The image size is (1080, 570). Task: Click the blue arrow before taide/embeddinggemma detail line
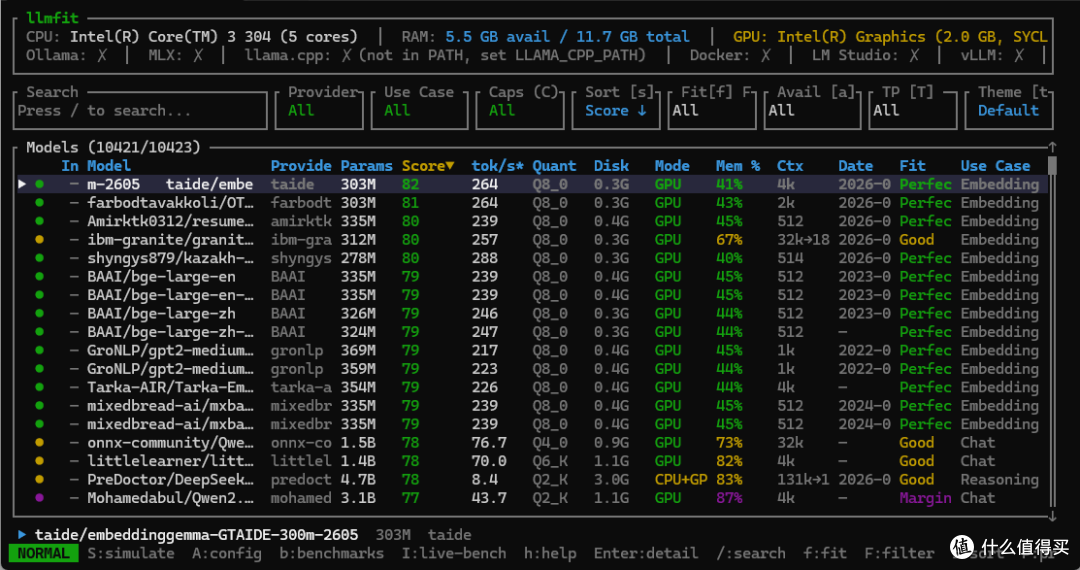[22, 534]
